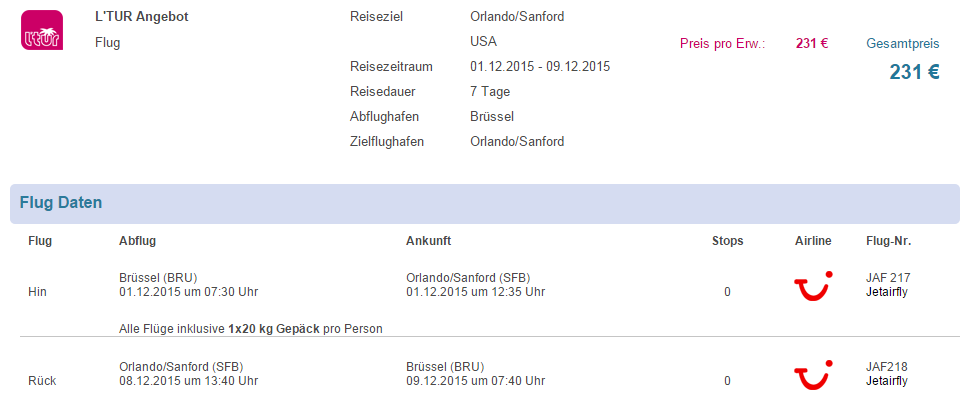Click the Stops column header
Image resolution: width=963 pixels, height=404 pixels.
727,241
